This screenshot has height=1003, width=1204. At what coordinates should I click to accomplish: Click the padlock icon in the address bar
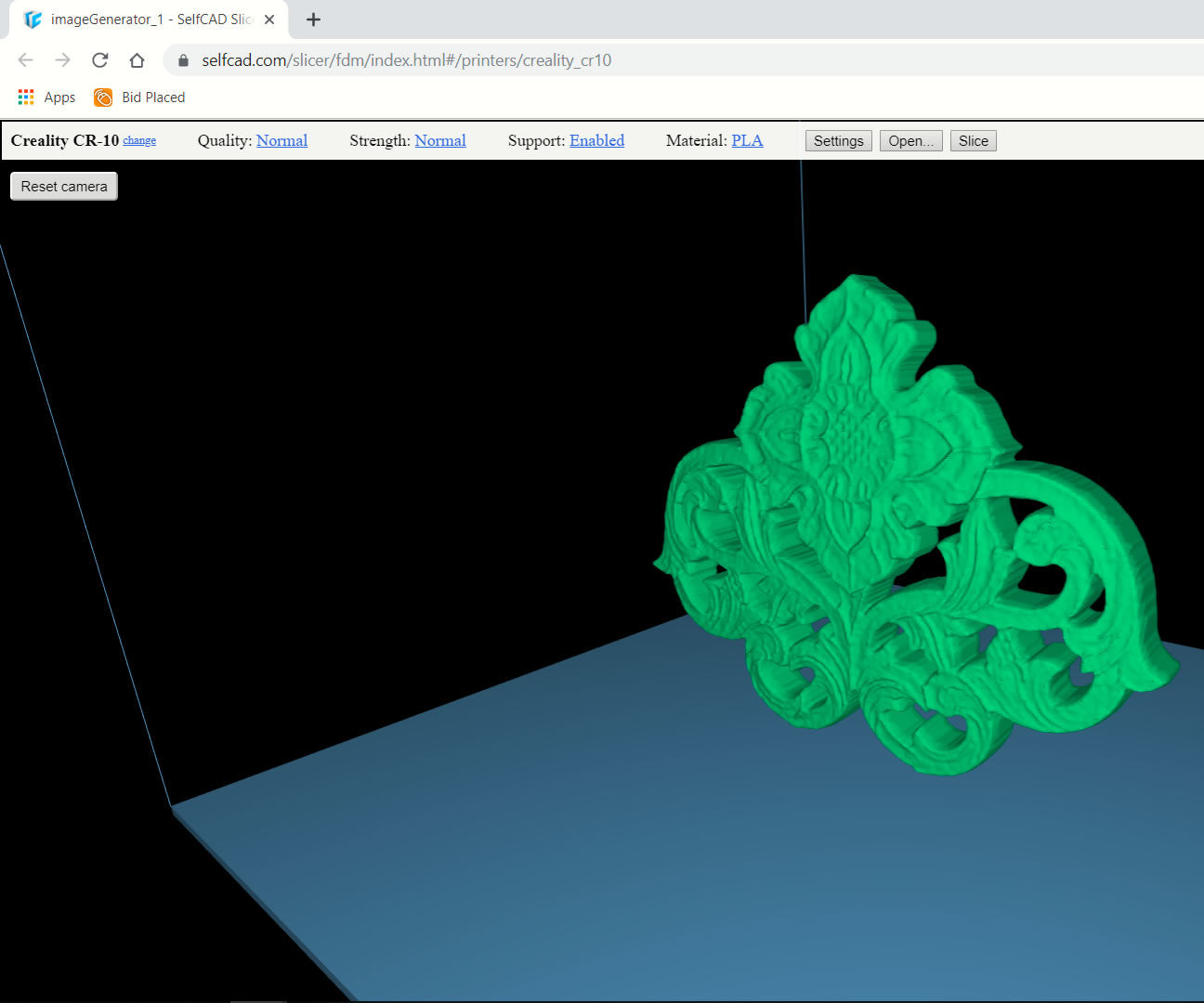point(182,59)
